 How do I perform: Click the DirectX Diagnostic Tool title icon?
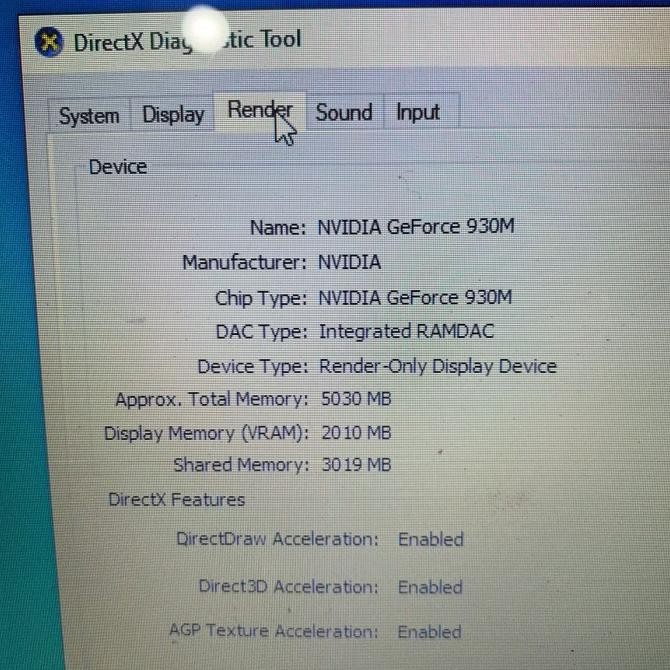coord(49,42)
